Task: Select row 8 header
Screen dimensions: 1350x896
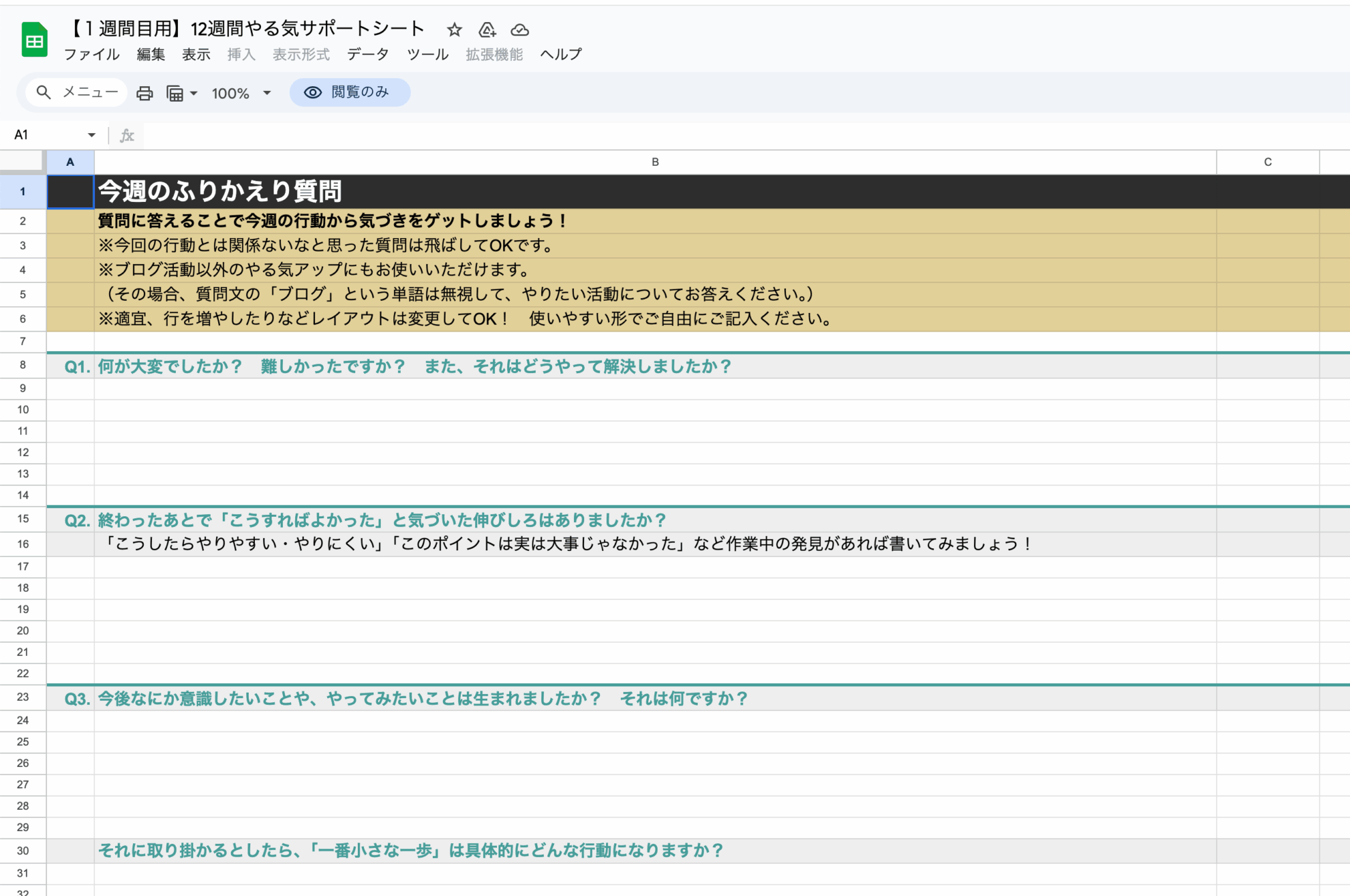Action: click(x=23, y=365)
